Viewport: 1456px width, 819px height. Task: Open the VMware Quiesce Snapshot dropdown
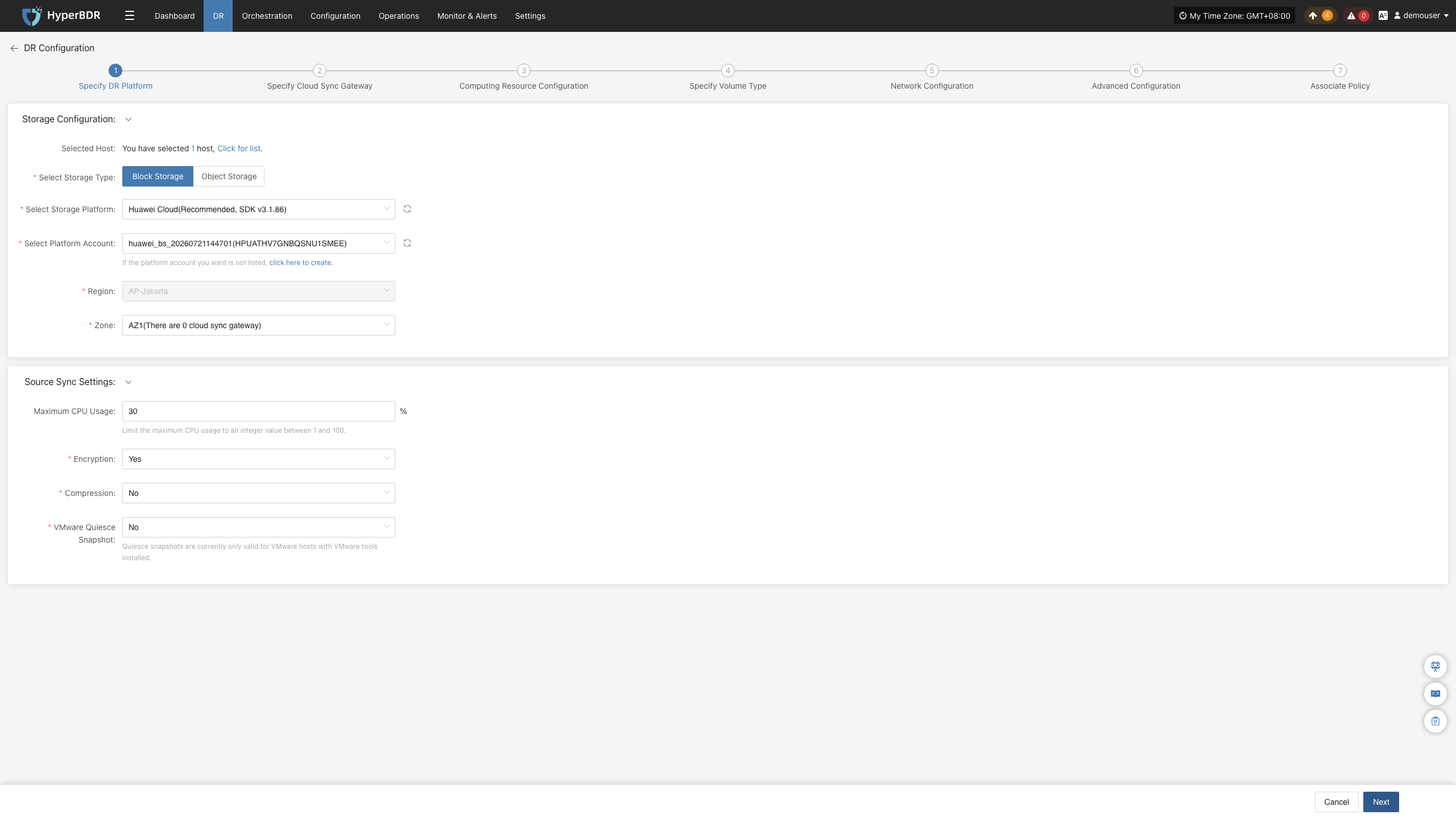(259, 527)
